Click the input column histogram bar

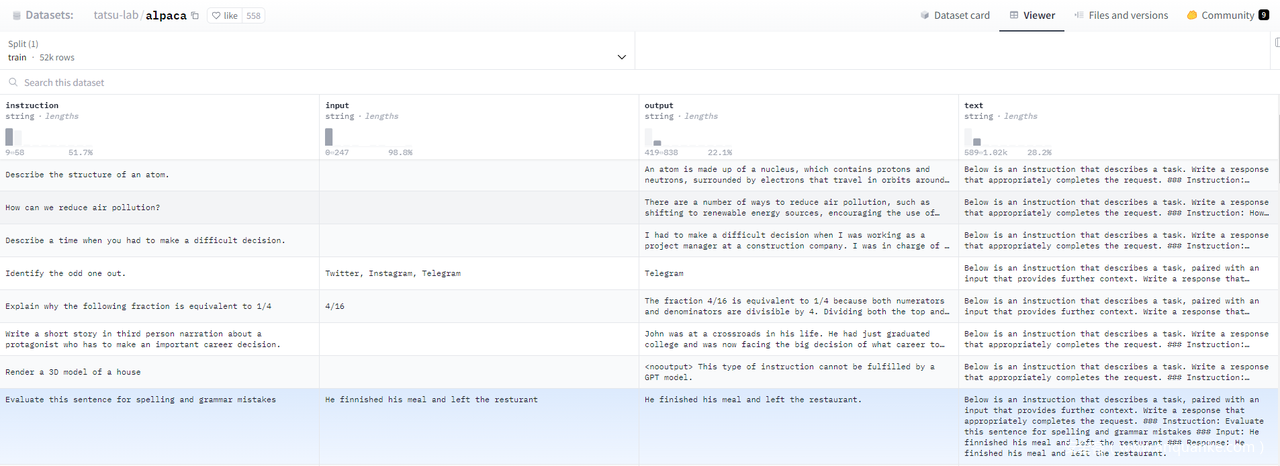point(329,137)
